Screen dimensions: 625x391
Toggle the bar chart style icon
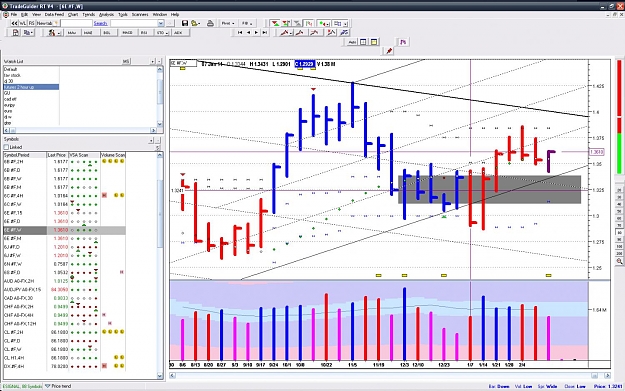click(x=309, y=23)
